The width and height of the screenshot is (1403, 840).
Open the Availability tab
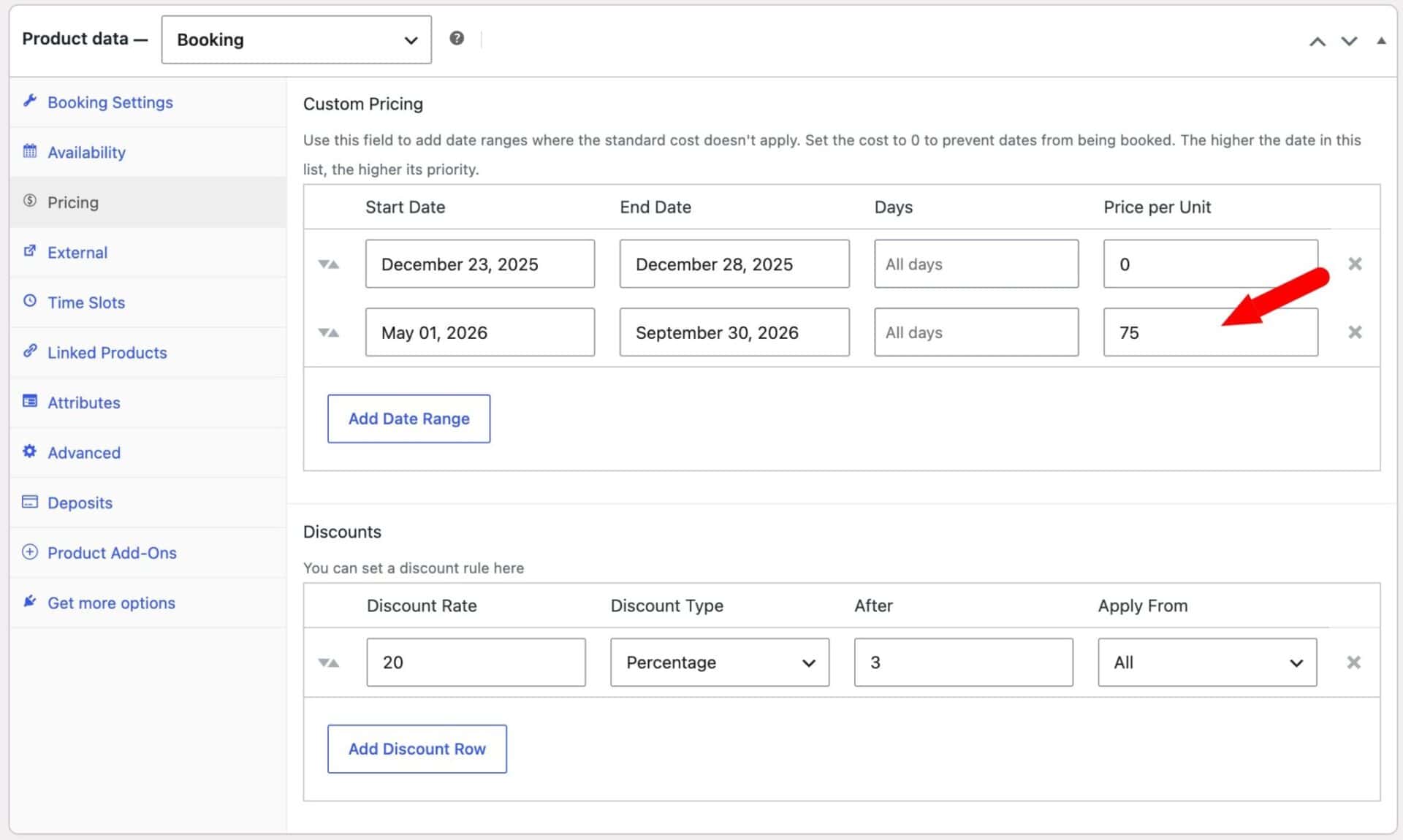point(148,152)
